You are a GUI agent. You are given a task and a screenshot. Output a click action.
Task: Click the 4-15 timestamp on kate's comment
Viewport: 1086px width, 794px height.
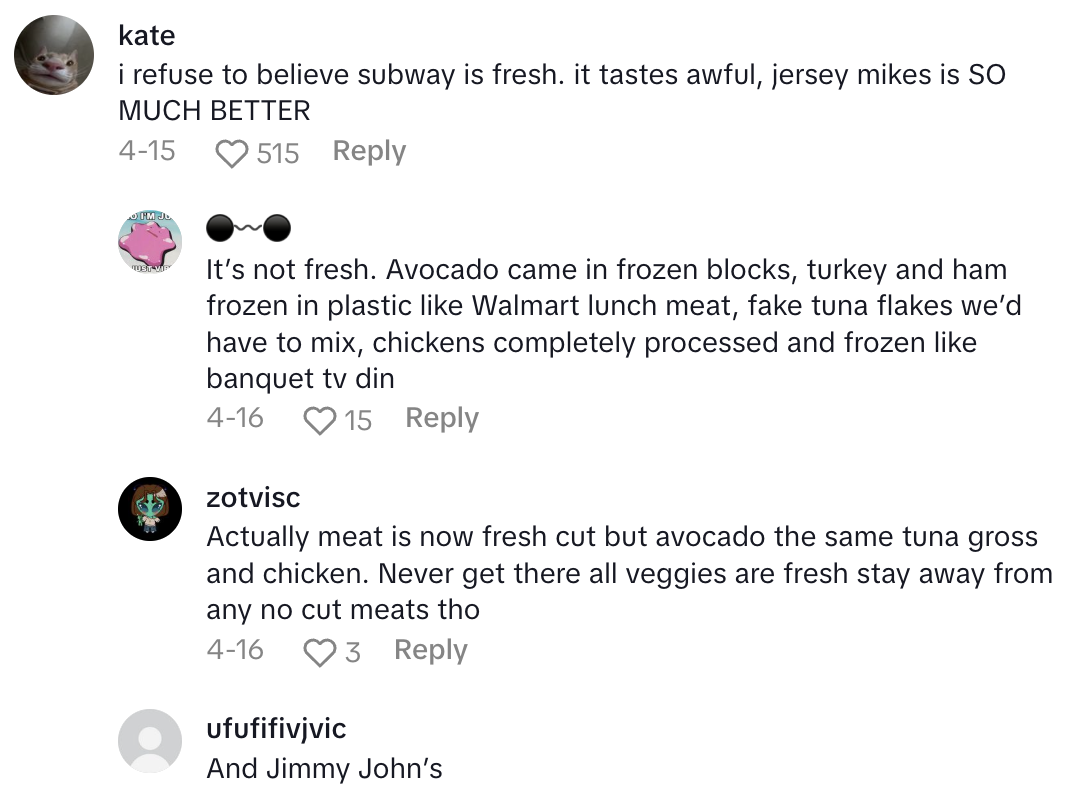click(x=145, y=152)
